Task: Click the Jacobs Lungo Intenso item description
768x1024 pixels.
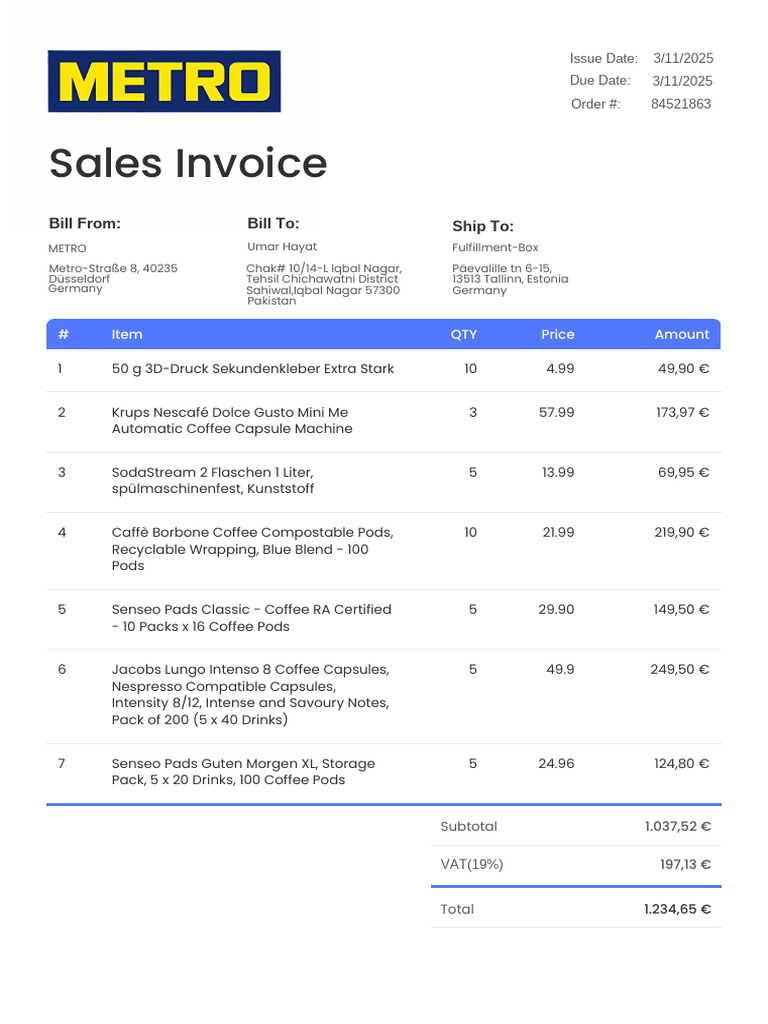Action: pos(250,694)
